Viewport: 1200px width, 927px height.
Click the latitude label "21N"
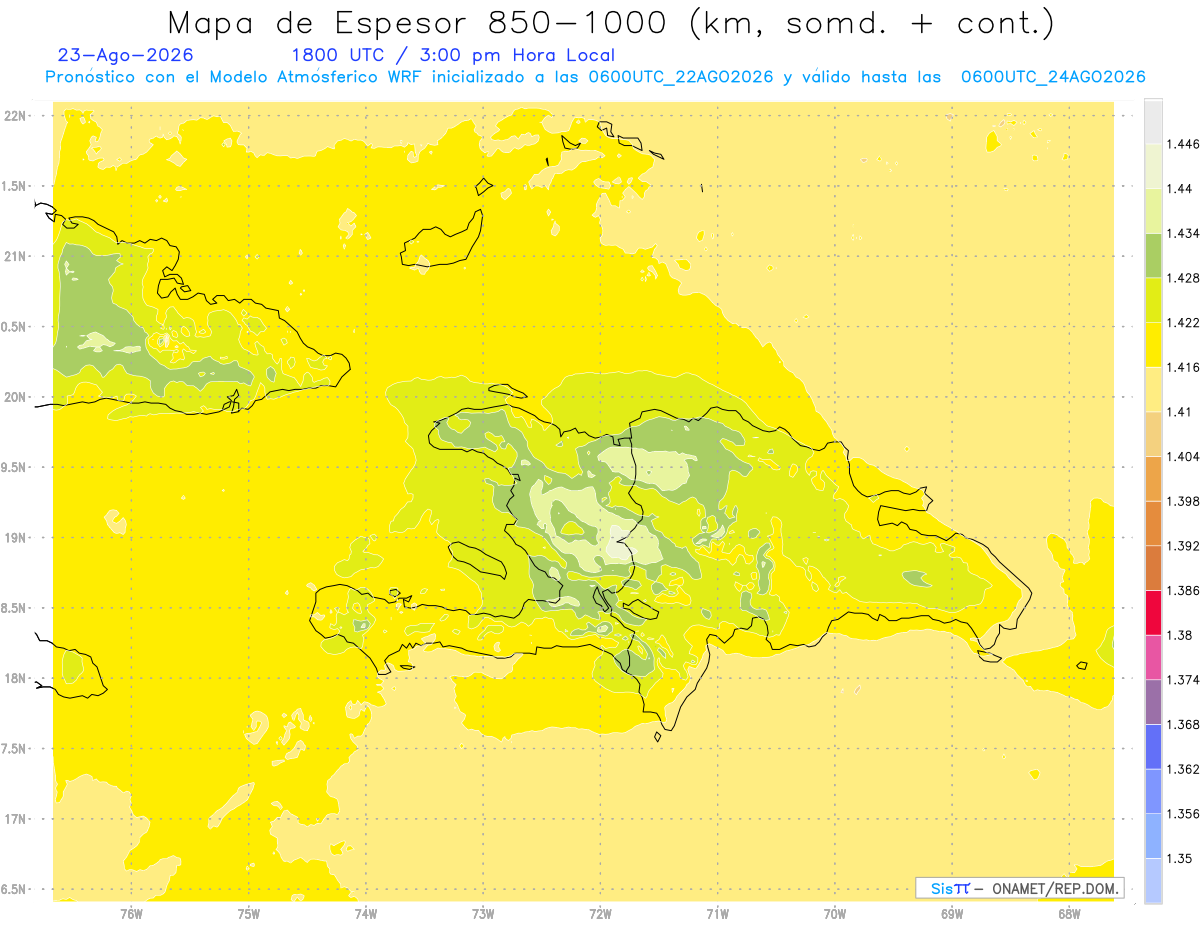15,257
